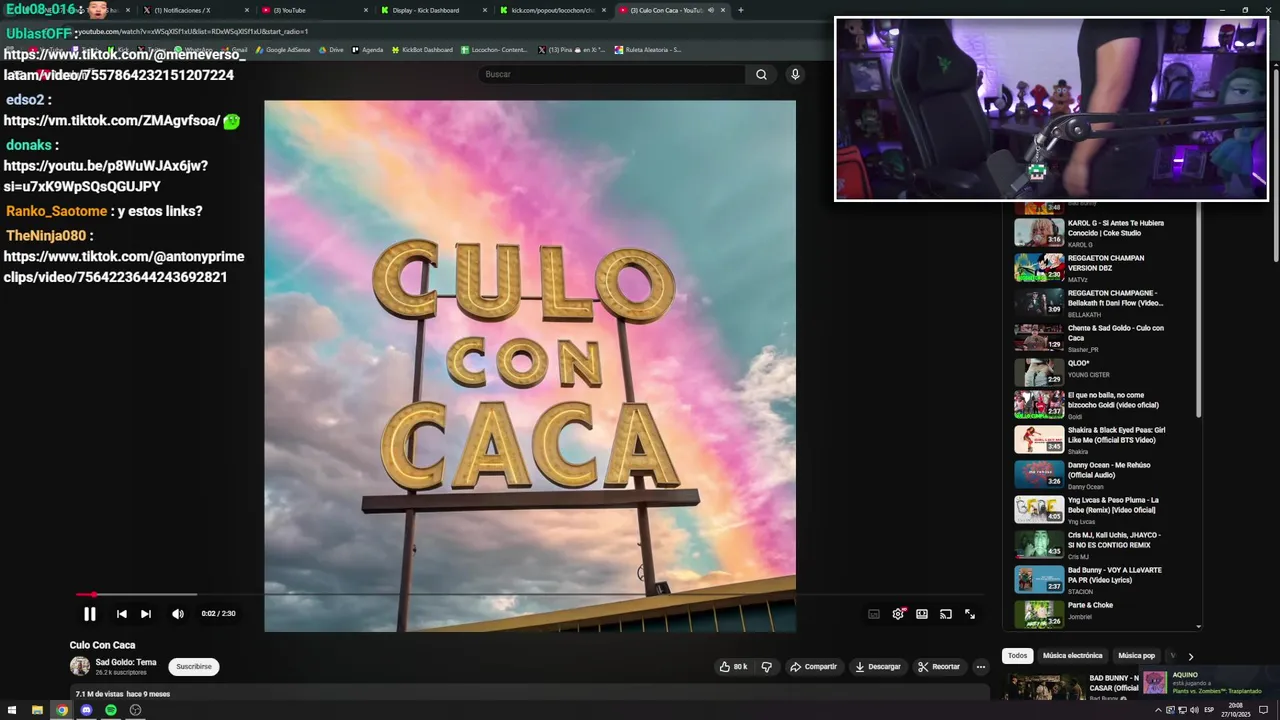Open Sad Goldo: Tema channel name
This screenshot has width=1280, height=720.
[126, 662]
